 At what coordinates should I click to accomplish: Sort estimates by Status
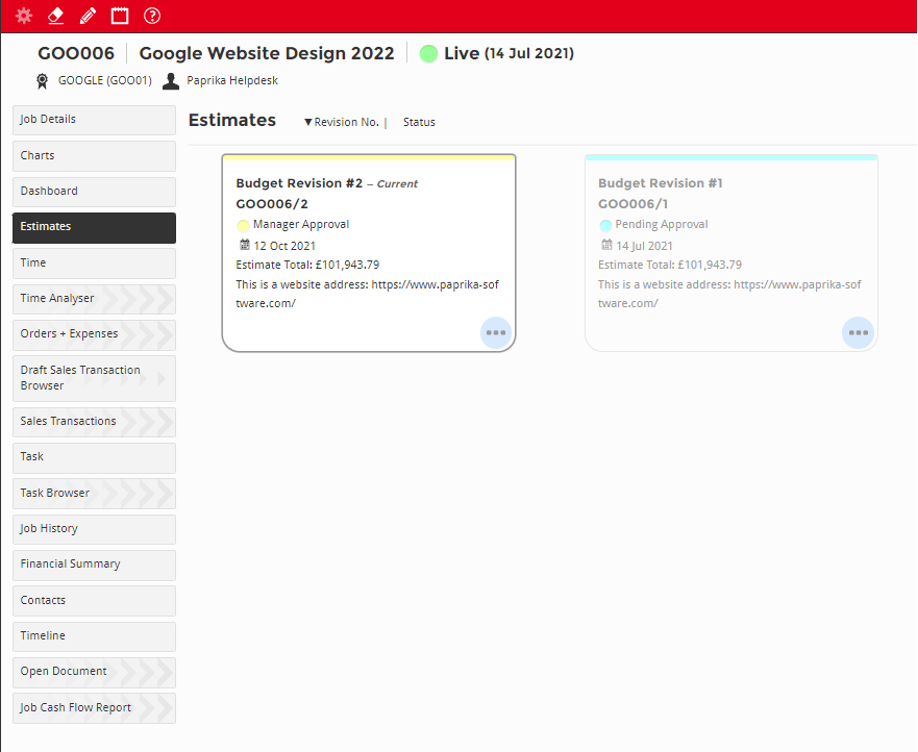tap(419, 122)
